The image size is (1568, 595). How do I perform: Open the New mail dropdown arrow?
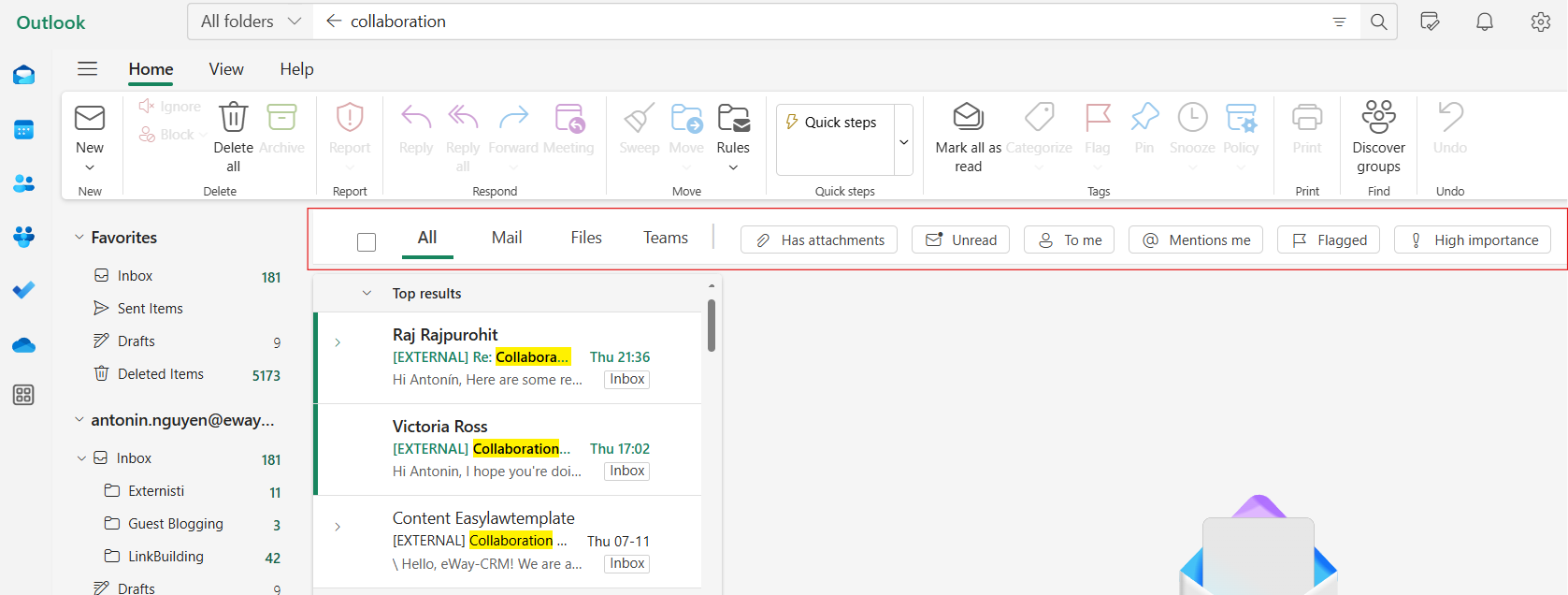(90, 167)
